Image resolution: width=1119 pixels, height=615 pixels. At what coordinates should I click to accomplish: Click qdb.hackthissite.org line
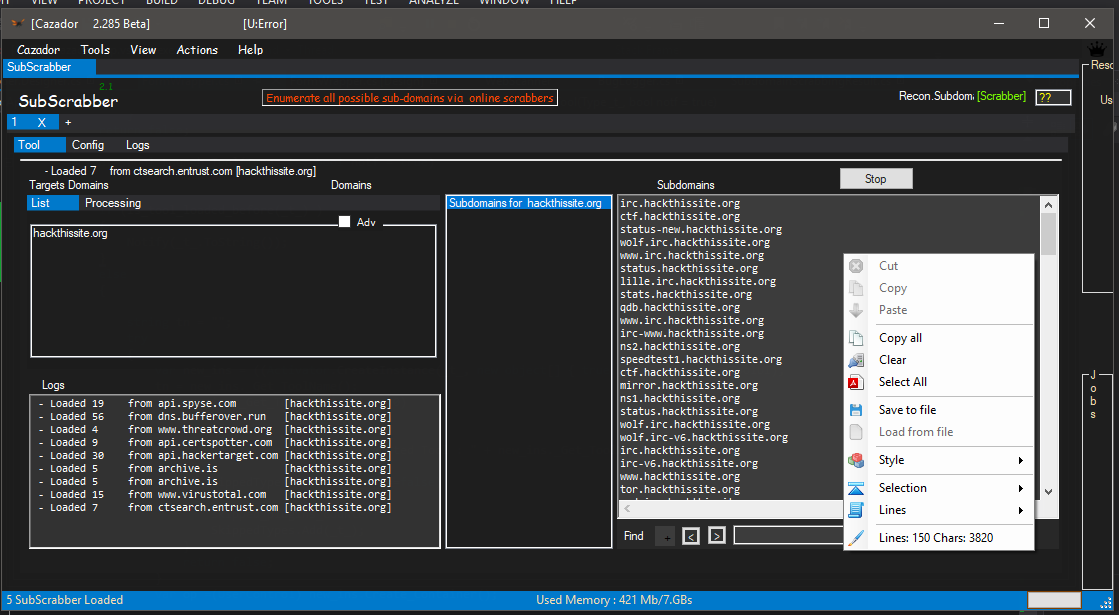point(680,308)
